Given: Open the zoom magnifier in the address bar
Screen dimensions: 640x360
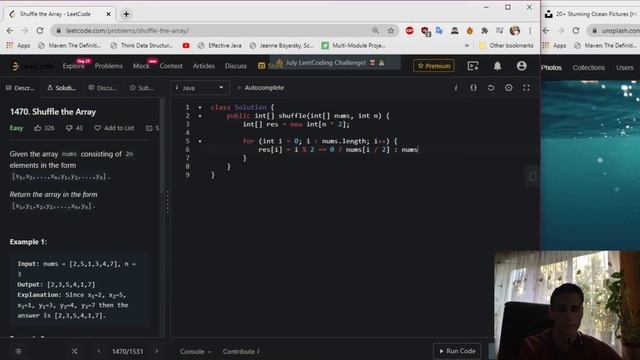Looking at the screenshot, I should click(376, 31).
